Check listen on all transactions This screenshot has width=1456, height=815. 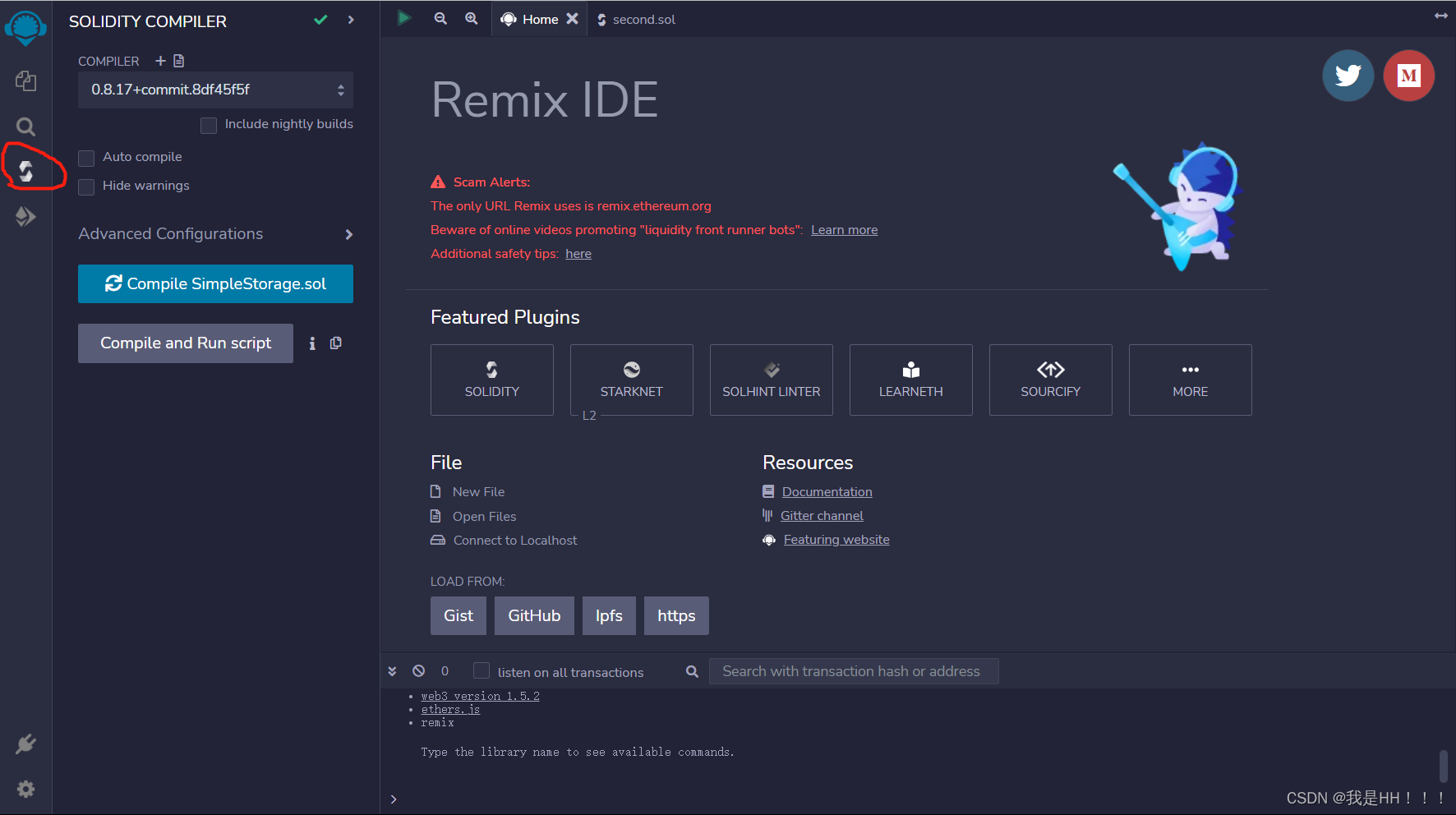point(481,671)
